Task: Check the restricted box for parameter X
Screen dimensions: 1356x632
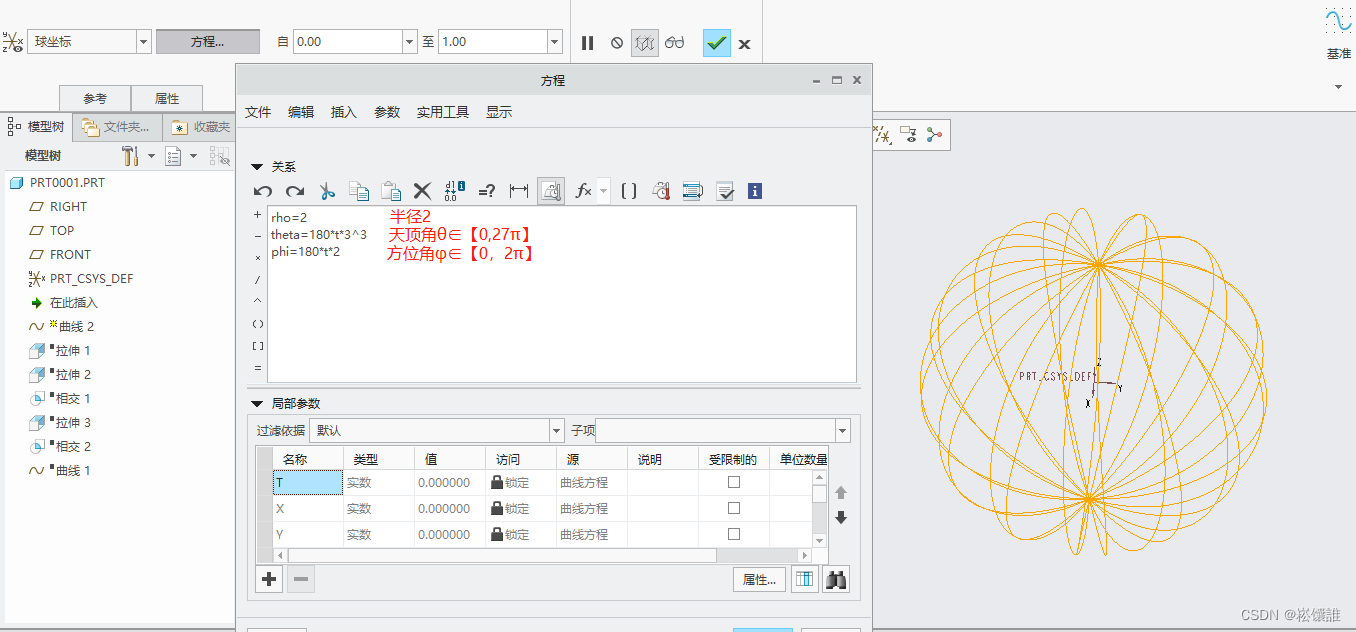Action: click(734, 508)
